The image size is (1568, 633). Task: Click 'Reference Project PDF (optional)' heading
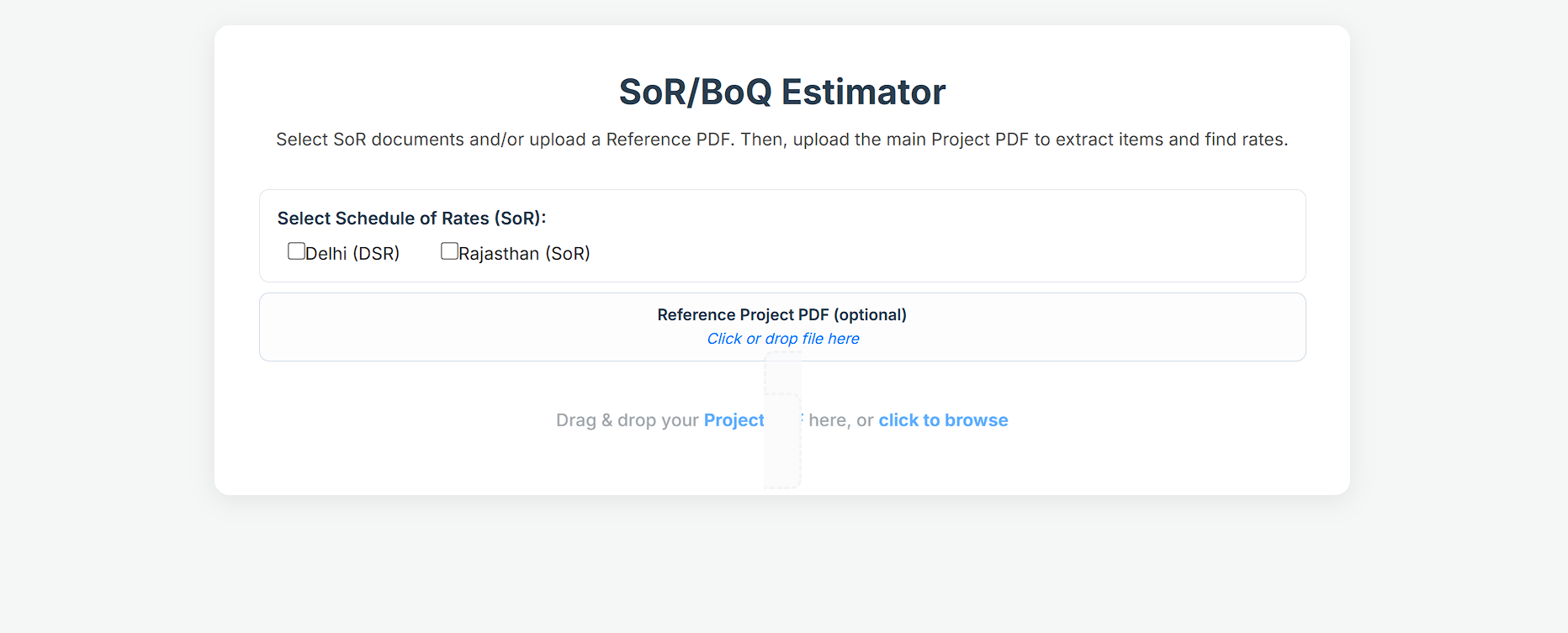click(x=782, y=314)
